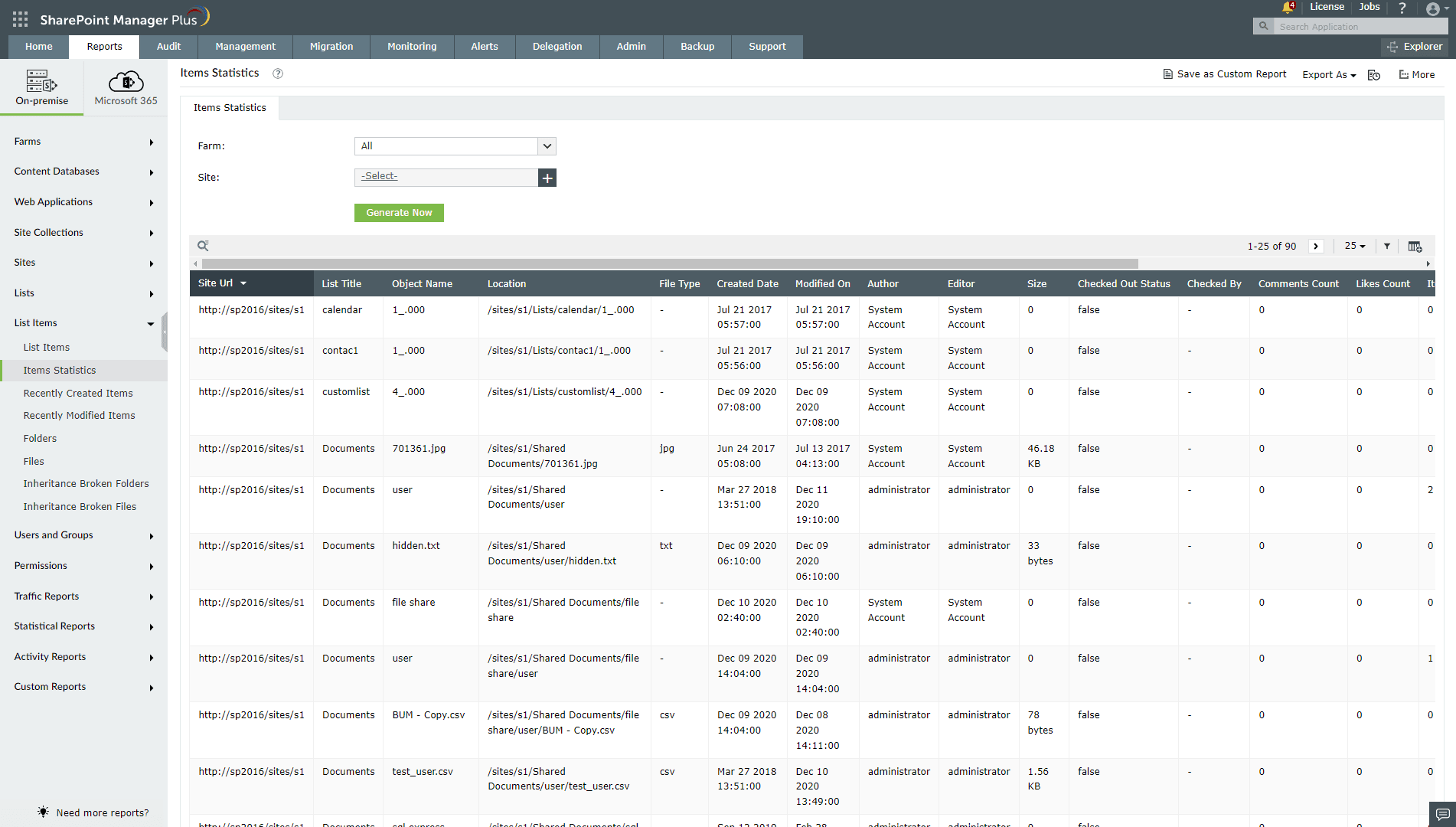The width and height of the screenshot is (1456, 827).
Task: Click the Need more reports sun icon
Action: pos(43,812)
